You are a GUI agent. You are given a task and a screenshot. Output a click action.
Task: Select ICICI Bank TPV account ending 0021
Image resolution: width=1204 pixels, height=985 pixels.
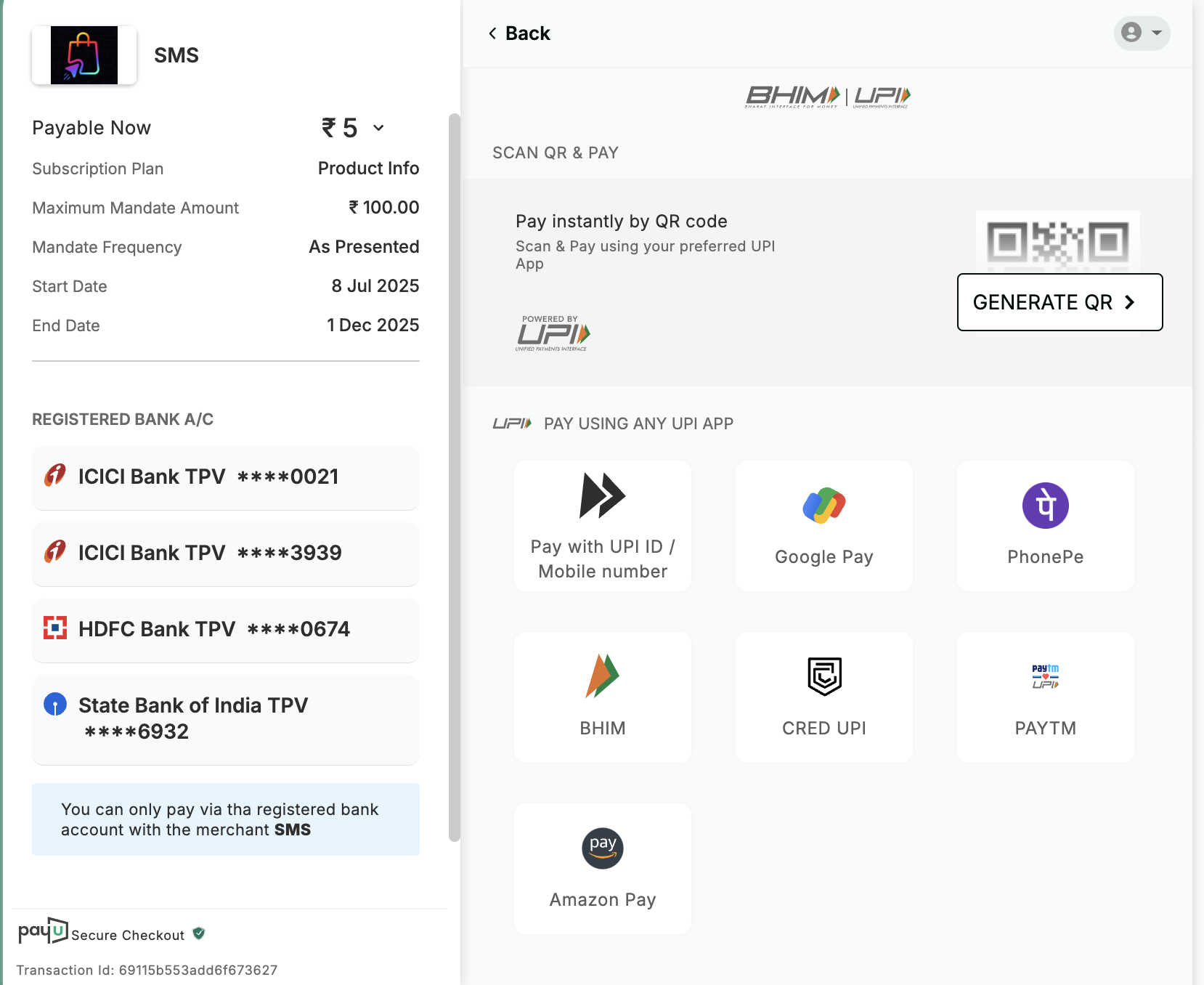click(x=226, y=478)
